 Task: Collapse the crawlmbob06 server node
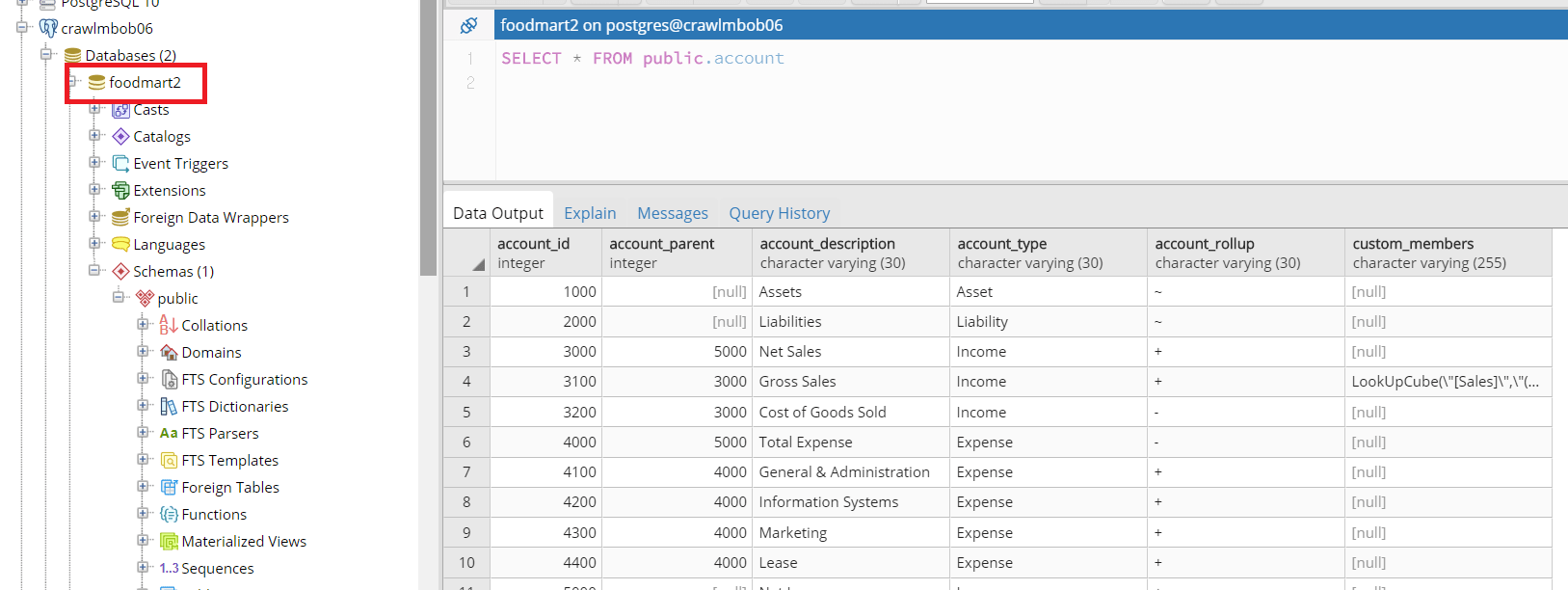coord(22,27)
